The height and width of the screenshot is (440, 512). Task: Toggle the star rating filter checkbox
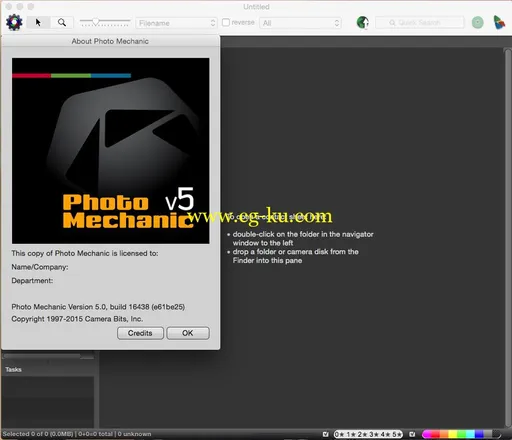(326, 434)
